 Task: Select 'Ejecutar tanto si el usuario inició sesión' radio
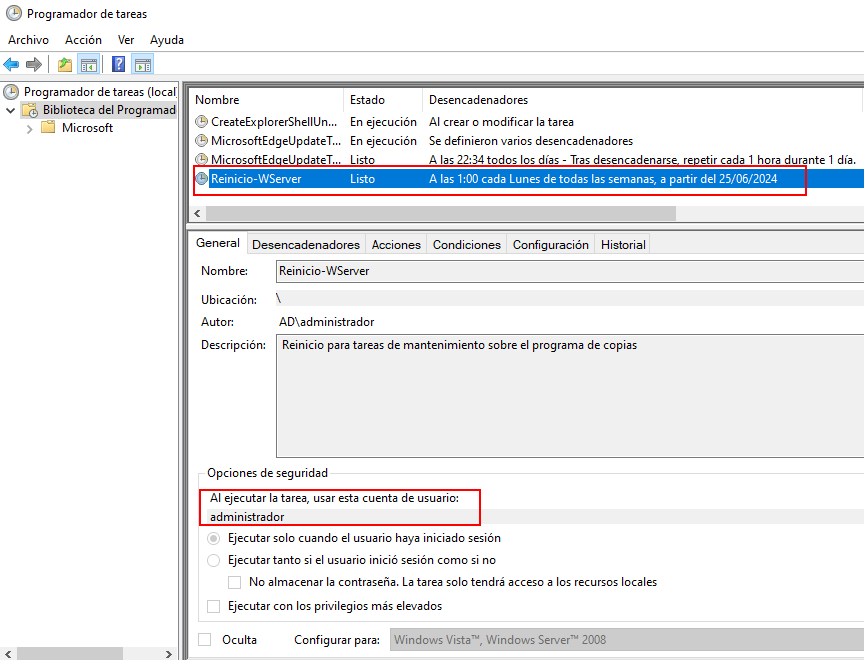(x=213, y=560)
